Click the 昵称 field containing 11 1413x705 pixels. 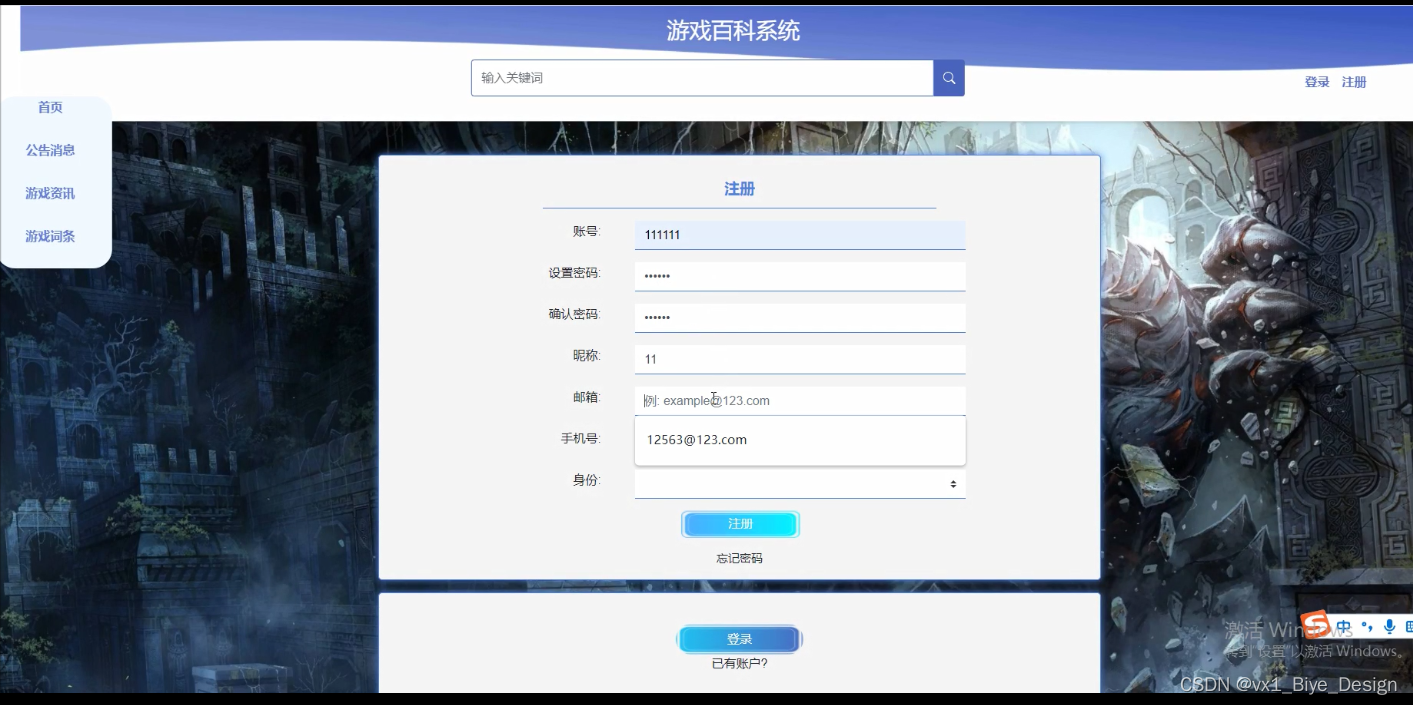(x=800, y=360)
